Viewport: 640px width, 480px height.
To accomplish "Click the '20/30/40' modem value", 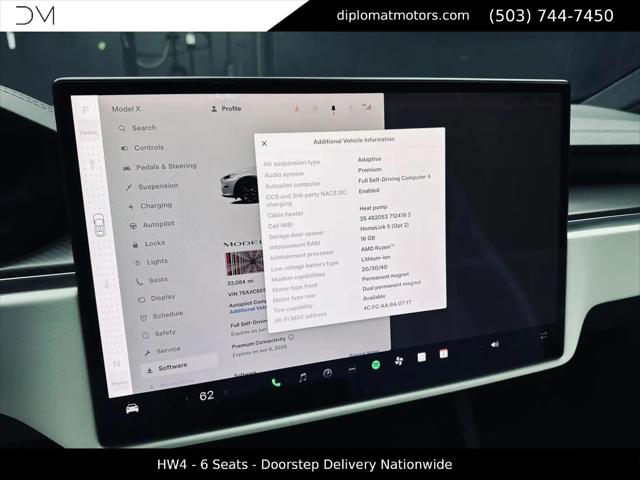I will click(374, 268).
